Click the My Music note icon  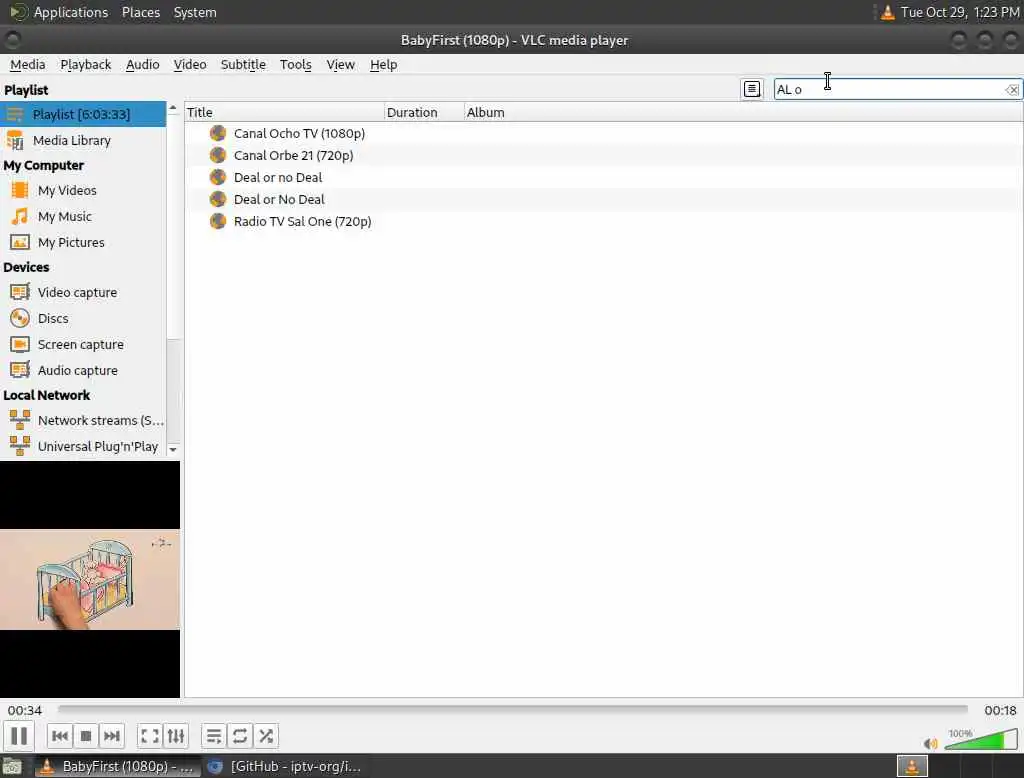click(x=20, y=216)
